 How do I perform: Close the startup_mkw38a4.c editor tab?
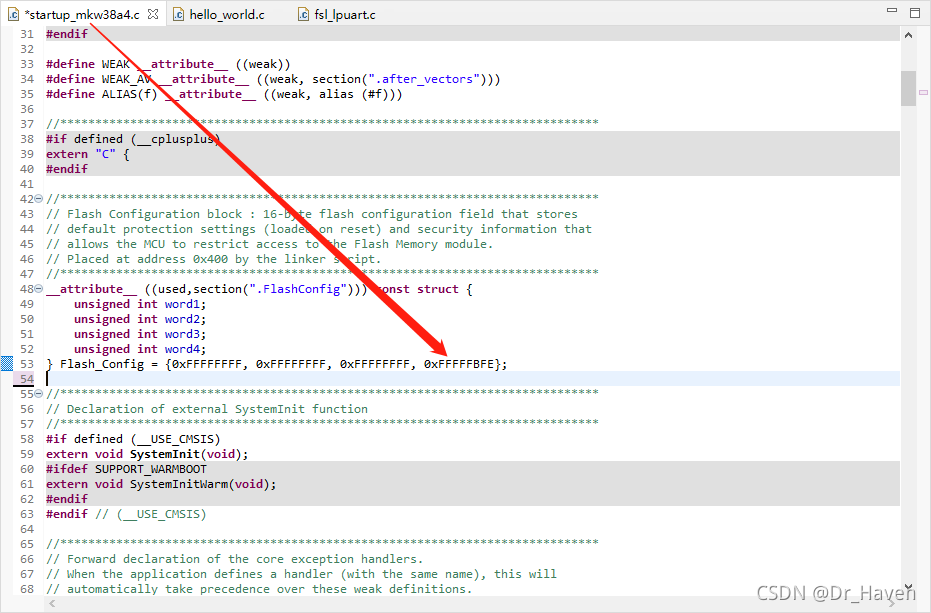point(153,14)
